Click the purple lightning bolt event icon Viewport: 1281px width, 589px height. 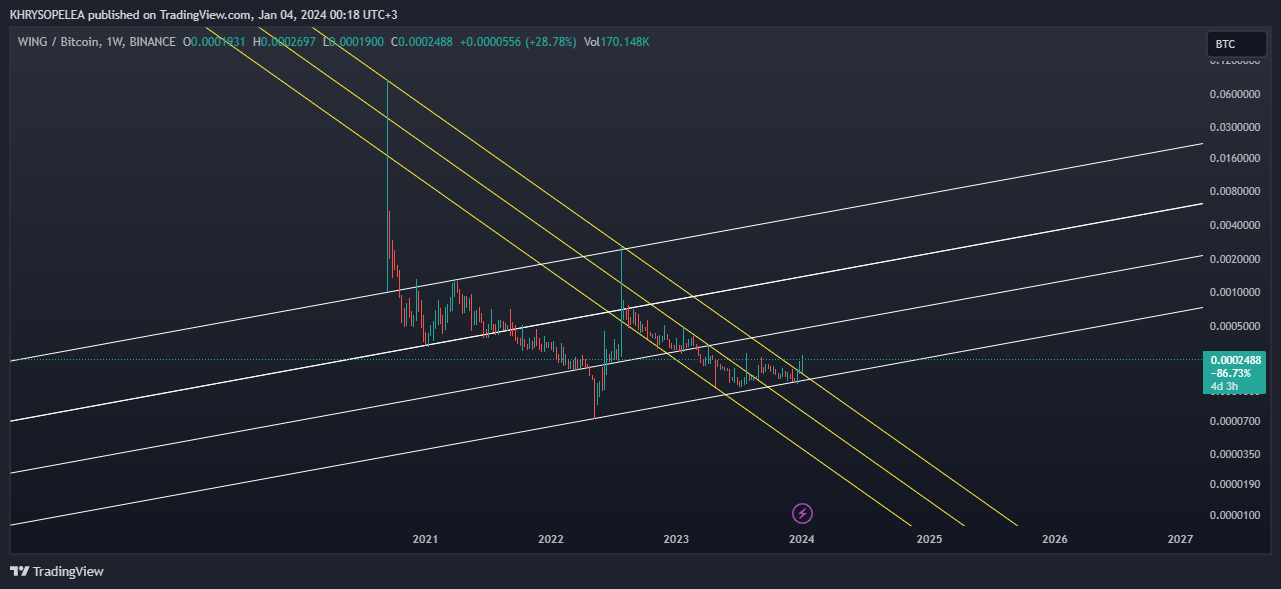(802, 514)
